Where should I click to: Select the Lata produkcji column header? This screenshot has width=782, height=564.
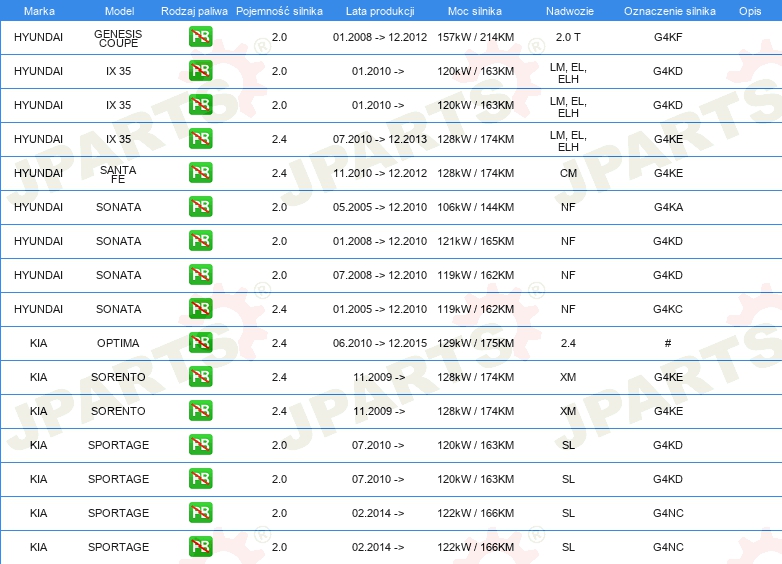coord(379,10)
